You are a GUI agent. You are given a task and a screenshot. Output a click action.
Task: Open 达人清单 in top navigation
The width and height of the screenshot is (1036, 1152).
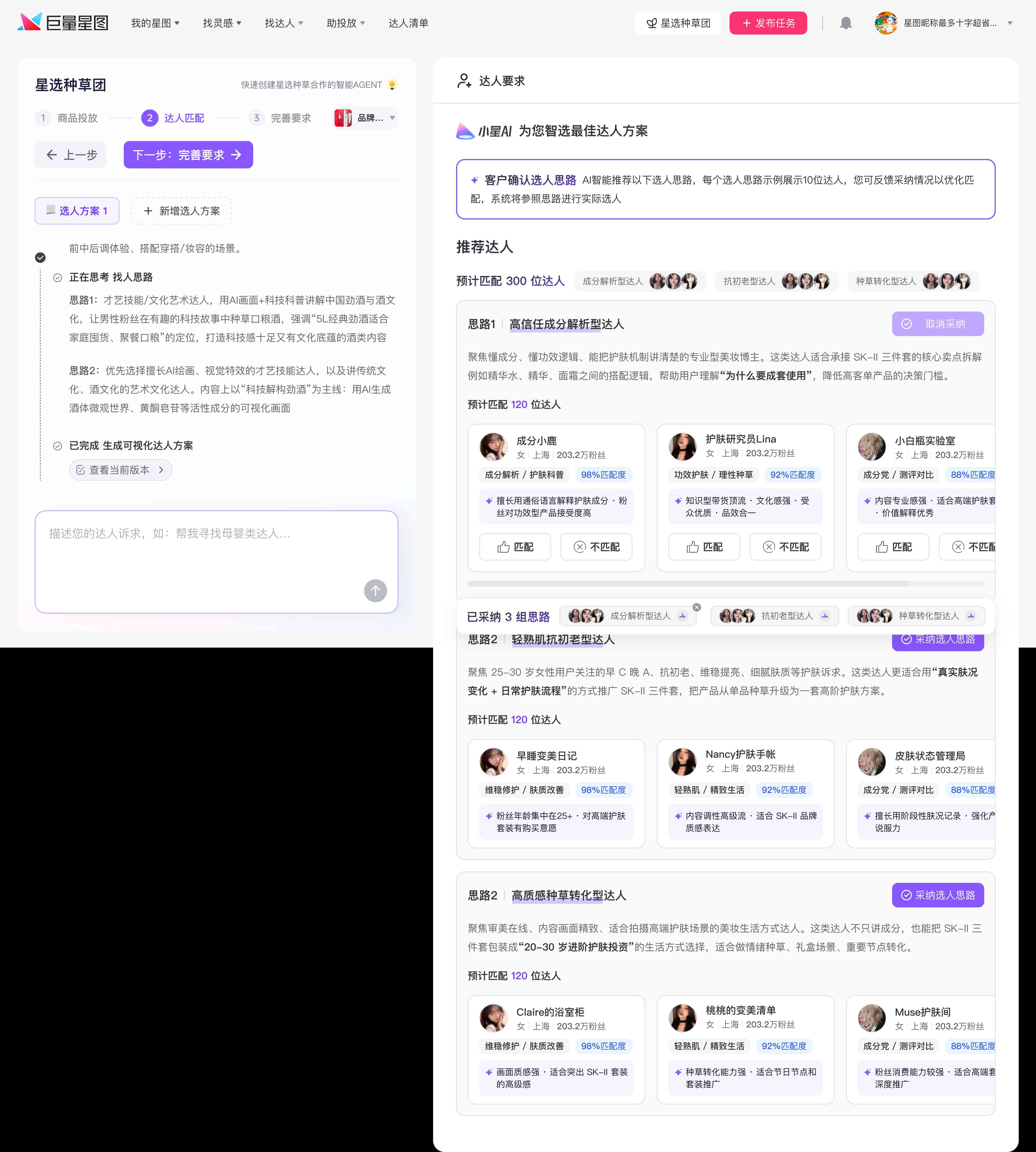pos(408,23)
